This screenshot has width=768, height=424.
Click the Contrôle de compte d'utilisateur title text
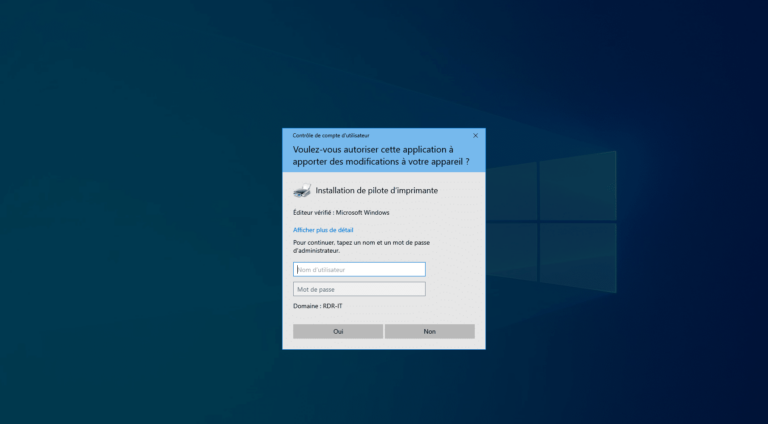331,136
